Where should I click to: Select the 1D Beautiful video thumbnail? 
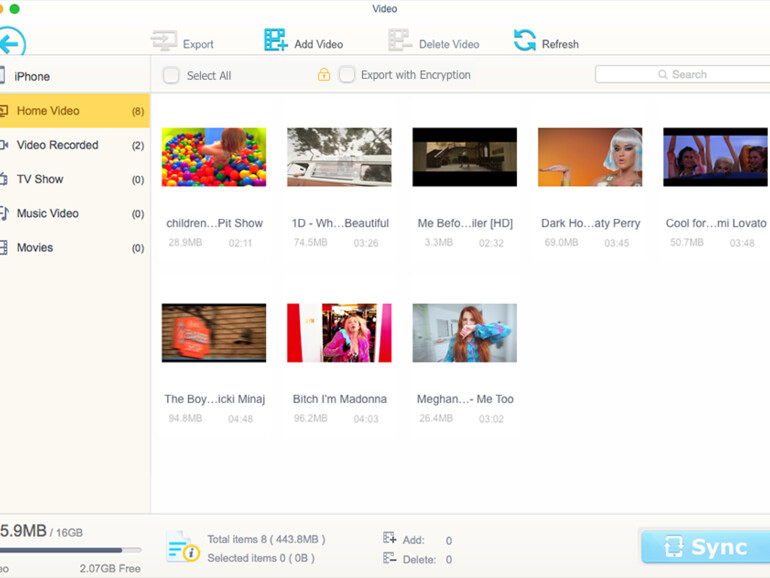pyautogui.click(x=339, y=157)
